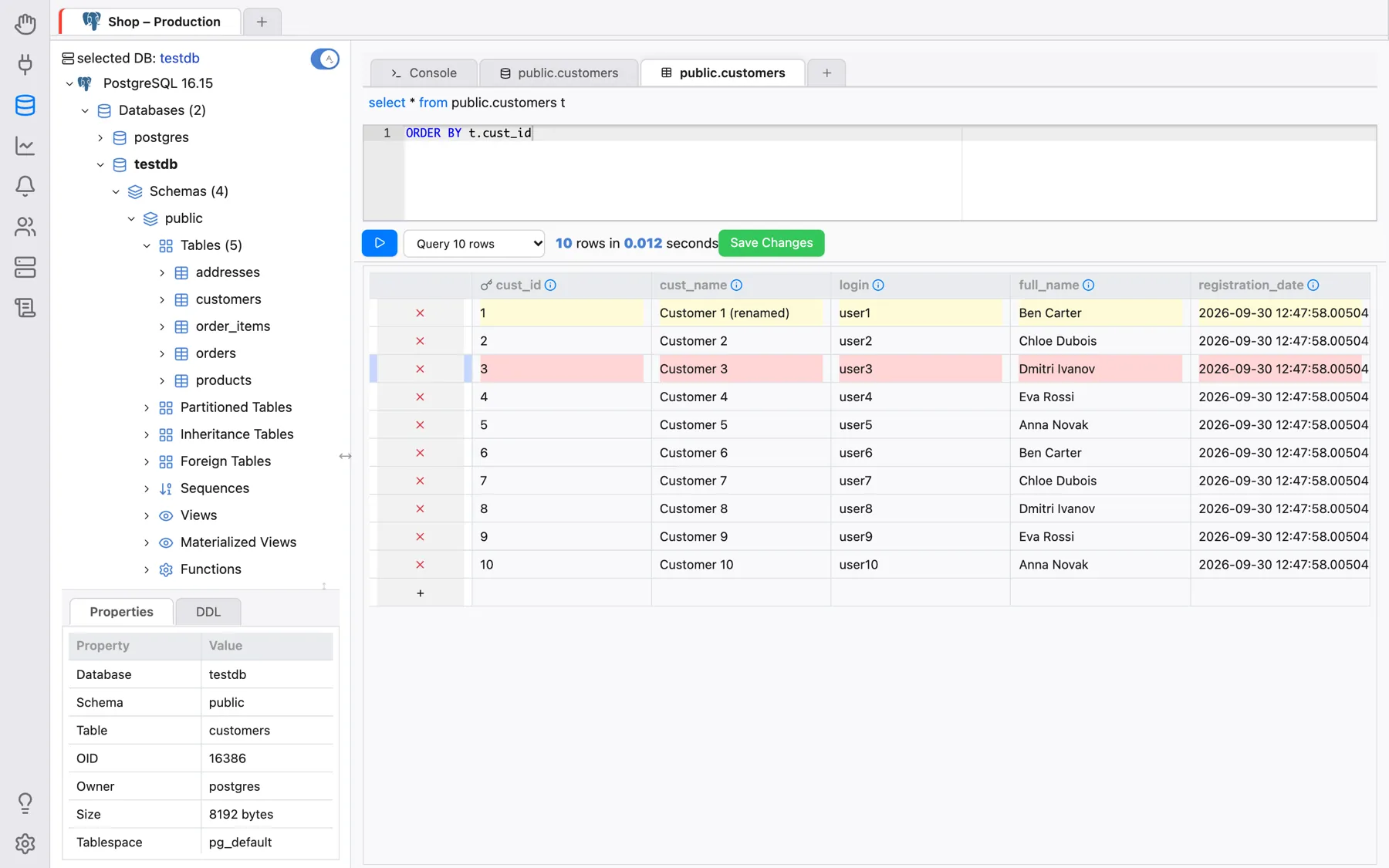Click the 16386 OID value
The image size is (1389, 868).
click(x=228, y=758)
